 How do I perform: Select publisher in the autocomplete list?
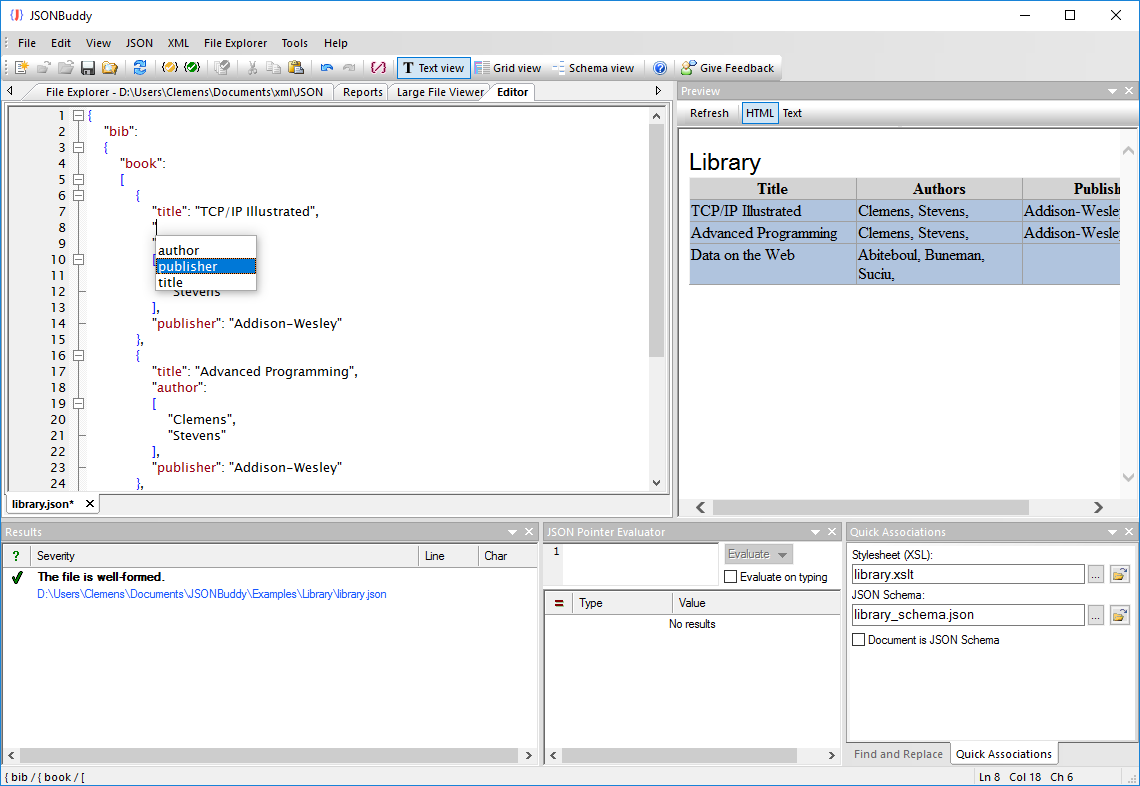[206, 266]
